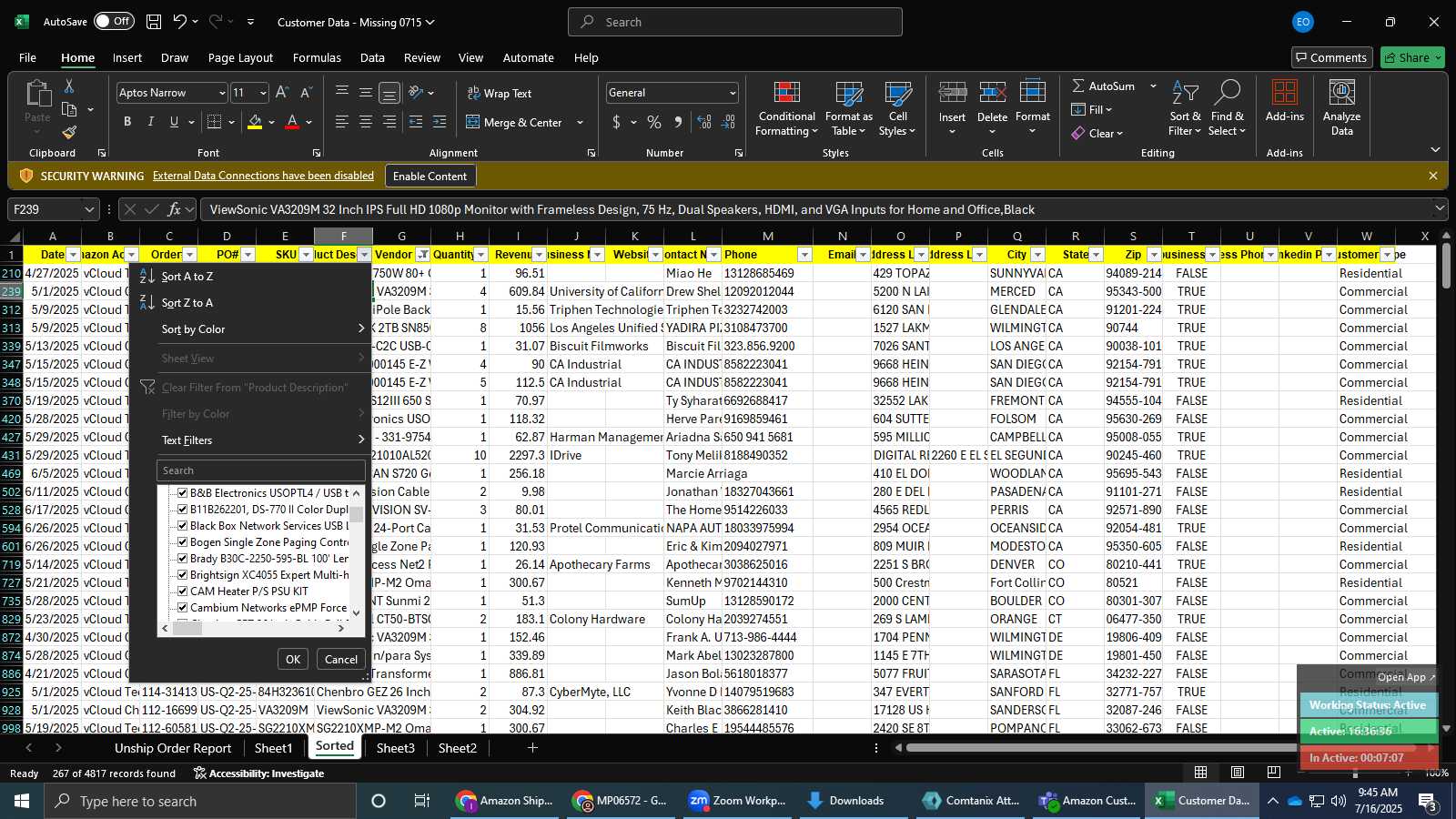Click the filter menu Search field

(x=261, y=470)
